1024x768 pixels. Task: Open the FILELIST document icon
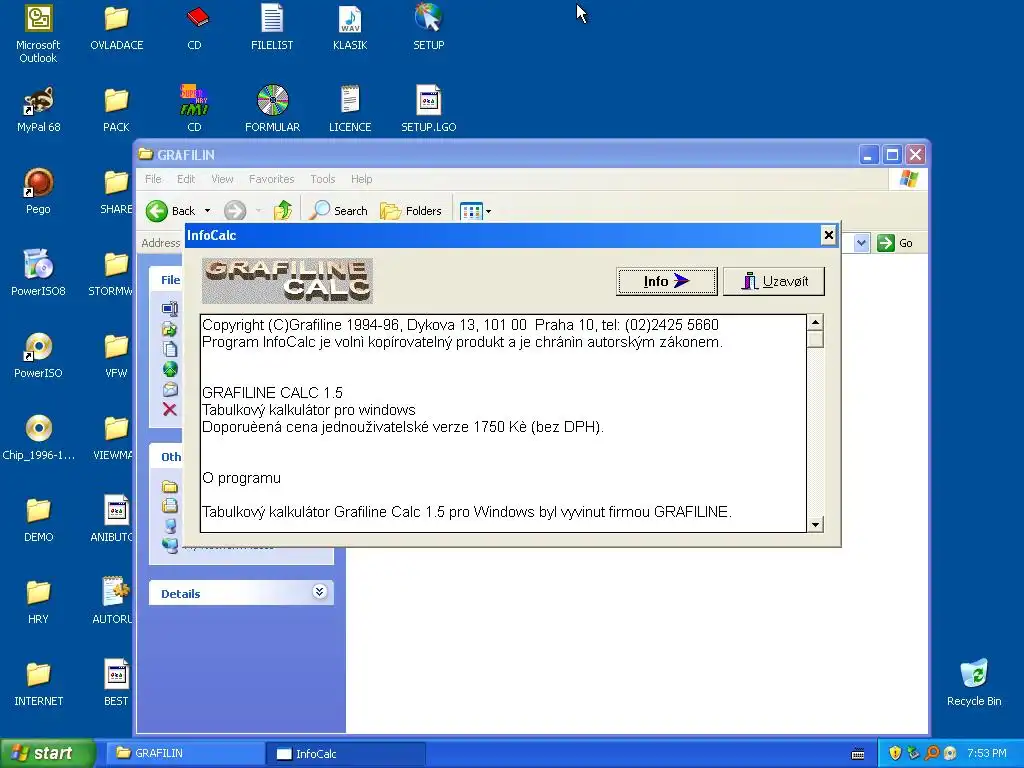pos(272,27)
